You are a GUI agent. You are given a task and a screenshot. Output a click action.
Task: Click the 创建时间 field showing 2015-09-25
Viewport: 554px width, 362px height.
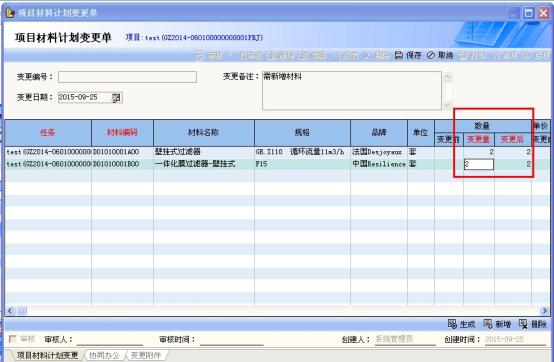tap(515, 339)
